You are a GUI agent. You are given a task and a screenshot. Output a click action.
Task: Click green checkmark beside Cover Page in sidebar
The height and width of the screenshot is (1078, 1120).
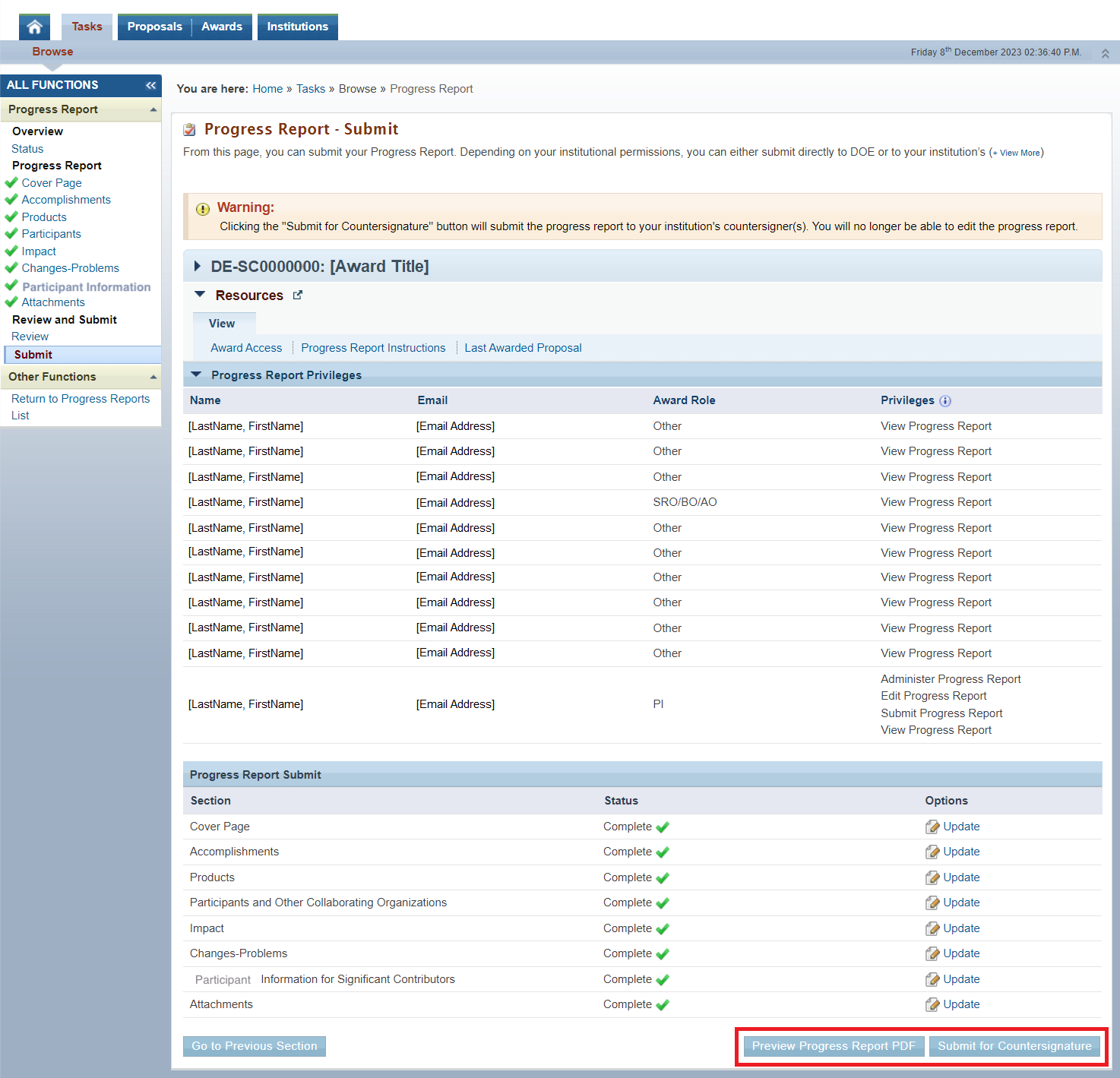coord(11,182)
